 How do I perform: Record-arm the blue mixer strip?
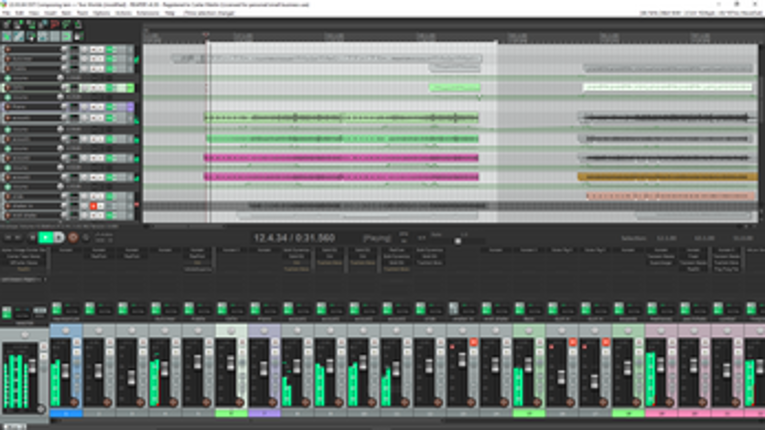tap(74, 402)
